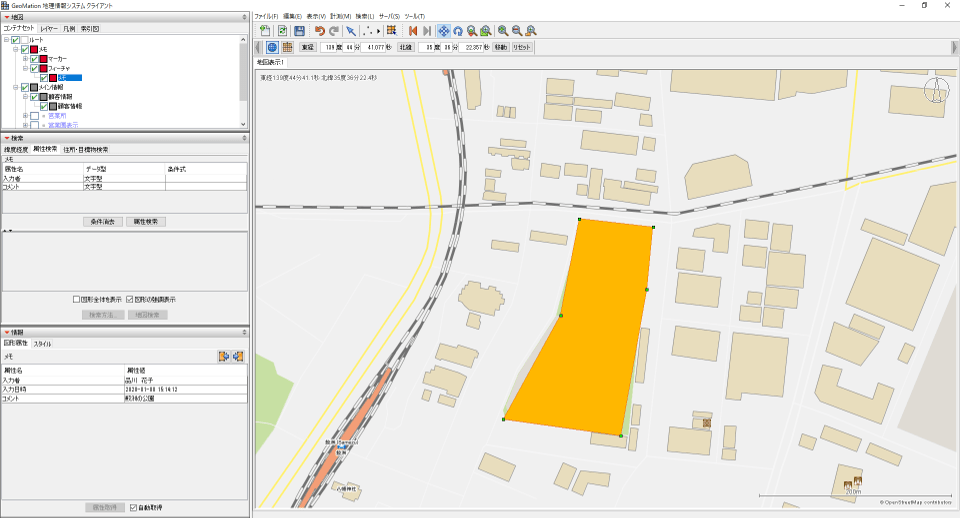The height and width of the screenshot is (518, 960).
Task: Click the zoom out magnifier icon
Action: pyautogui.click(x=517, y=31)
